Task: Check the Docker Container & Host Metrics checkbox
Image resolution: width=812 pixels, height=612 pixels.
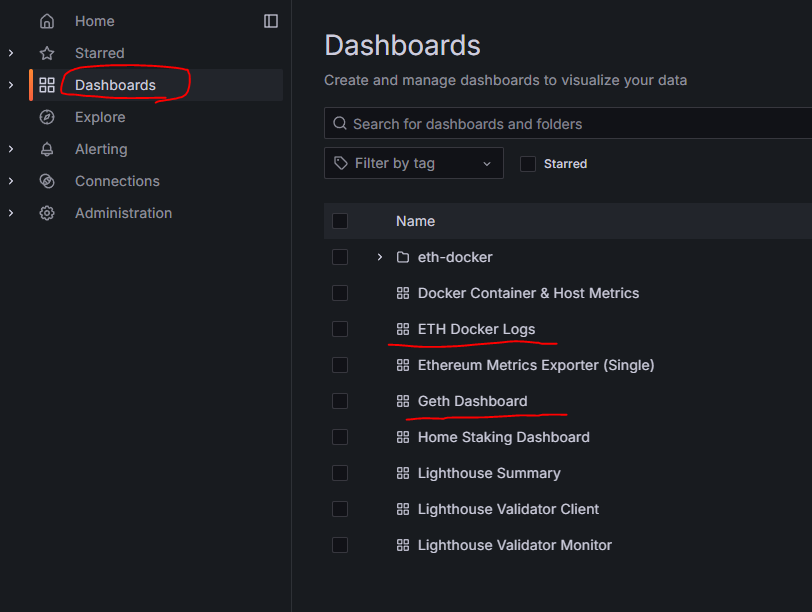Action: tap(340, 293)
